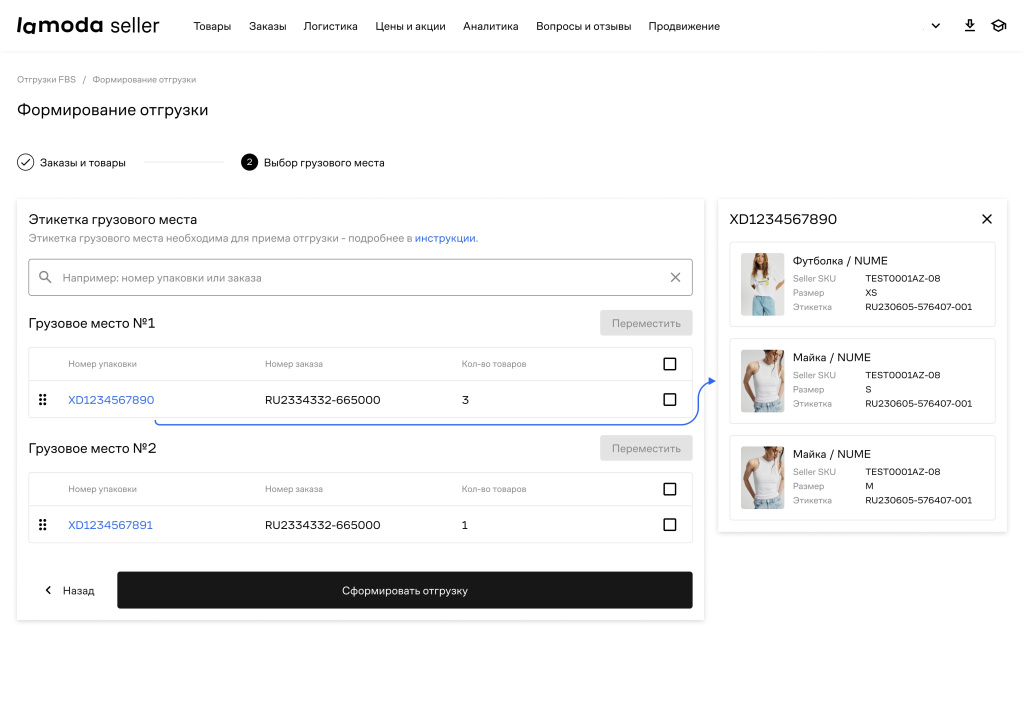Tick checkbox for package XD1234567891
The width and height of the screenshot is (1024, 728).
click(x=670, y=525)
